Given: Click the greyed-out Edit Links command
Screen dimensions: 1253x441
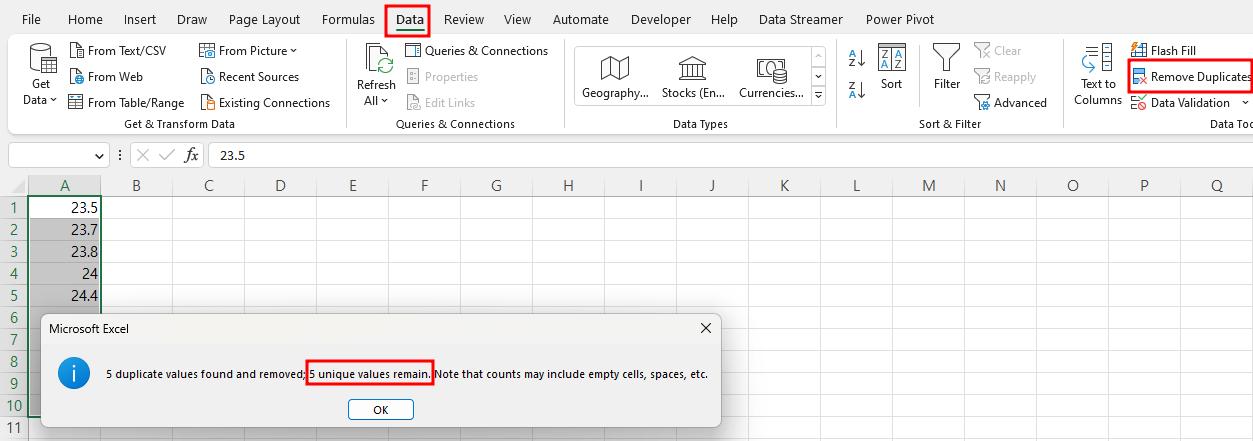Looking at the screenshot, I should pyautogui.click(x=441, y=102).
